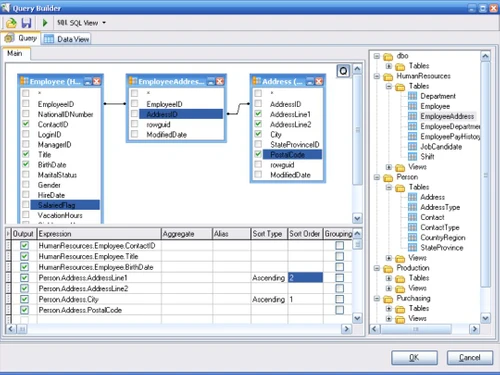Enable grouping for Person.Address.City row
Screen dimensions: 500x375
point(339,299)
